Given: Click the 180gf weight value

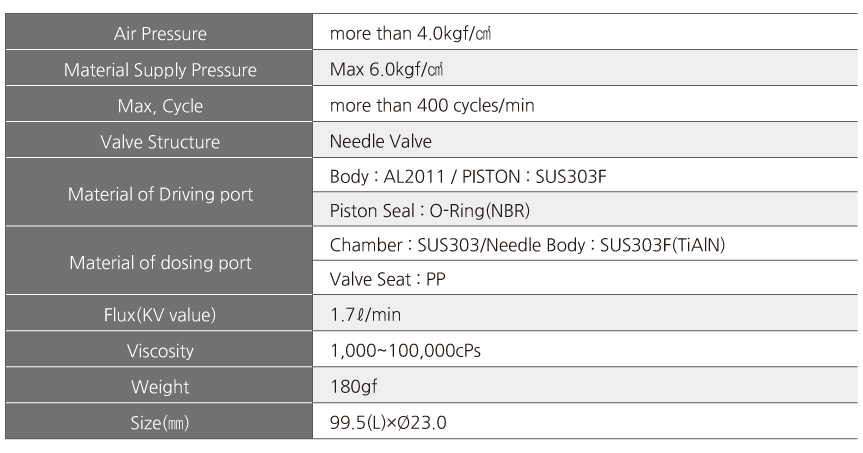Looking at the screenshot, I should pos(353,386).
